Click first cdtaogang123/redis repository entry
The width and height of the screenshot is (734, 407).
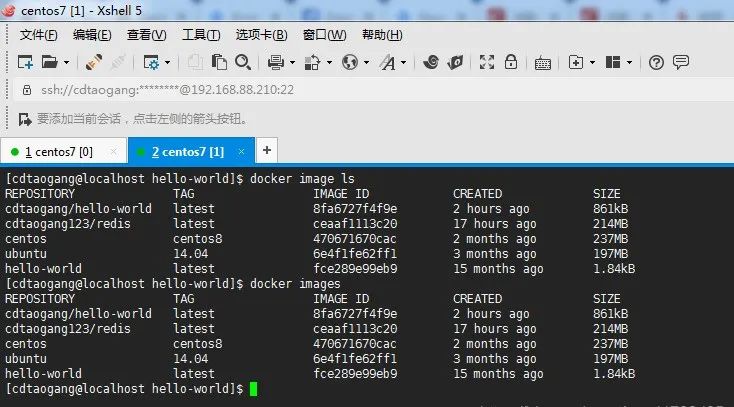click(68, 224)
